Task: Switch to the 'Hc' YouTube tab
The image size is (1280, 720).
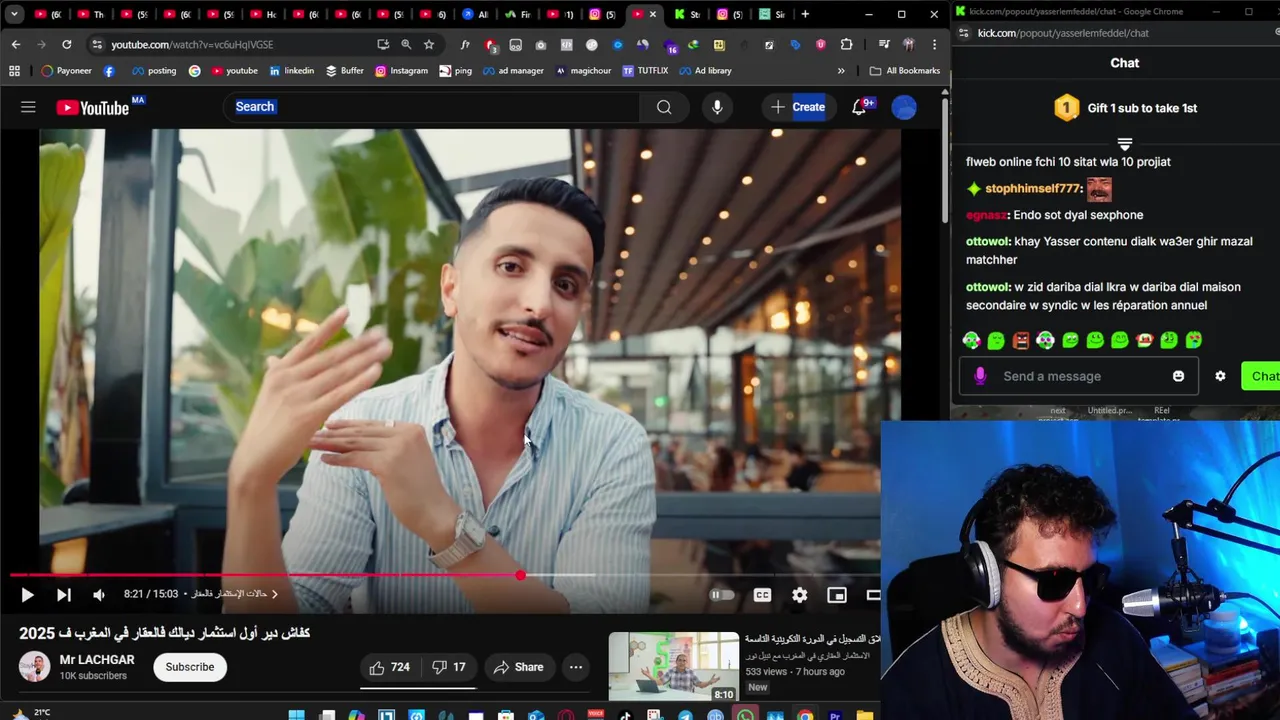Action: click(x=264, y=14)
